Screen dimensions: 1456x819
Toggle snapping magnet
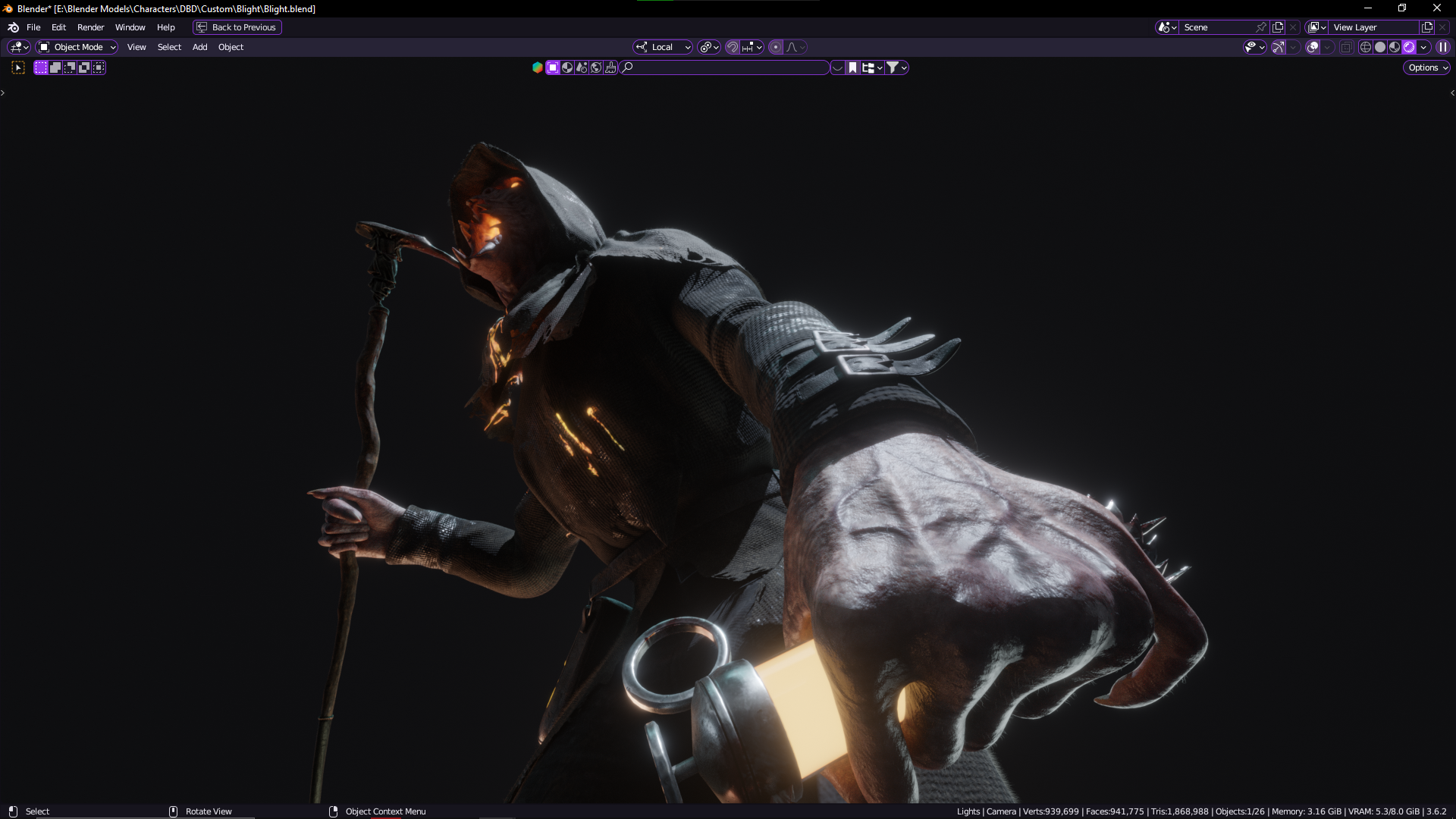coord(733,47)
